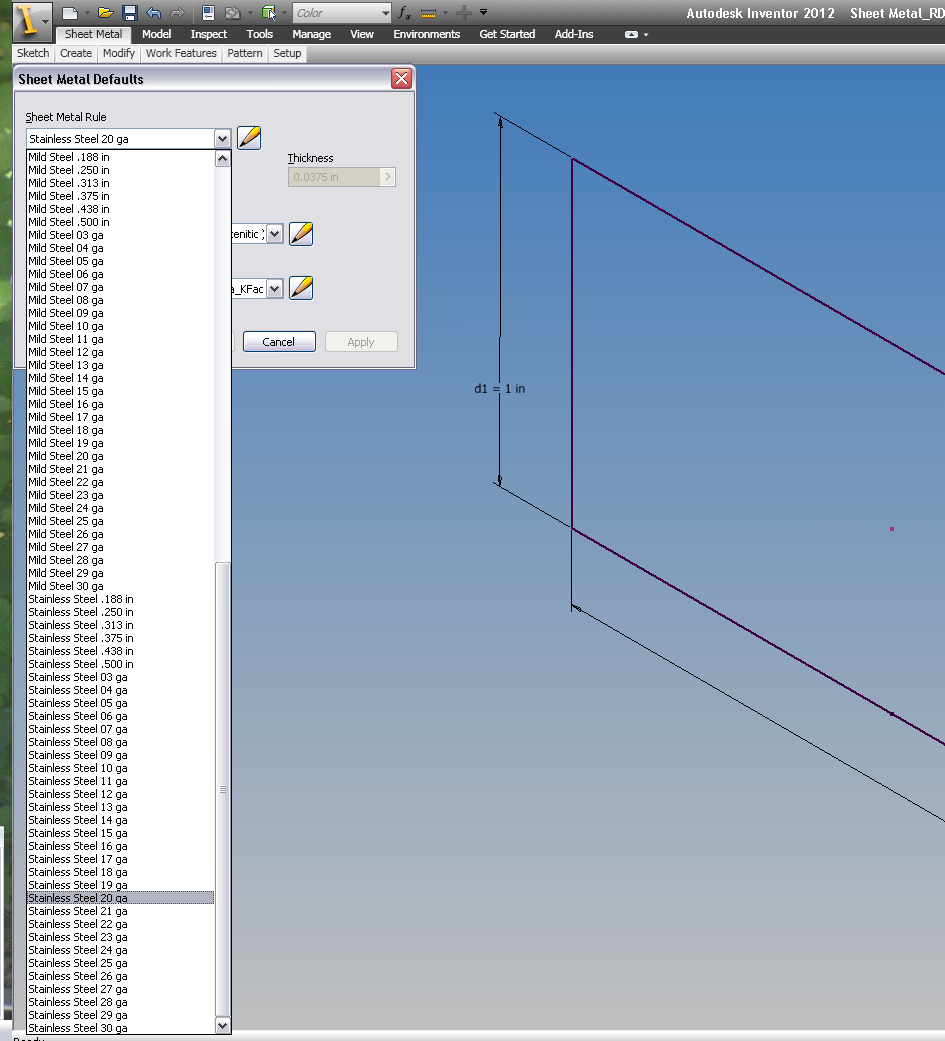
Task: Edit the Sheet Metal Rule with pencil icon
Action: (247, 137)
